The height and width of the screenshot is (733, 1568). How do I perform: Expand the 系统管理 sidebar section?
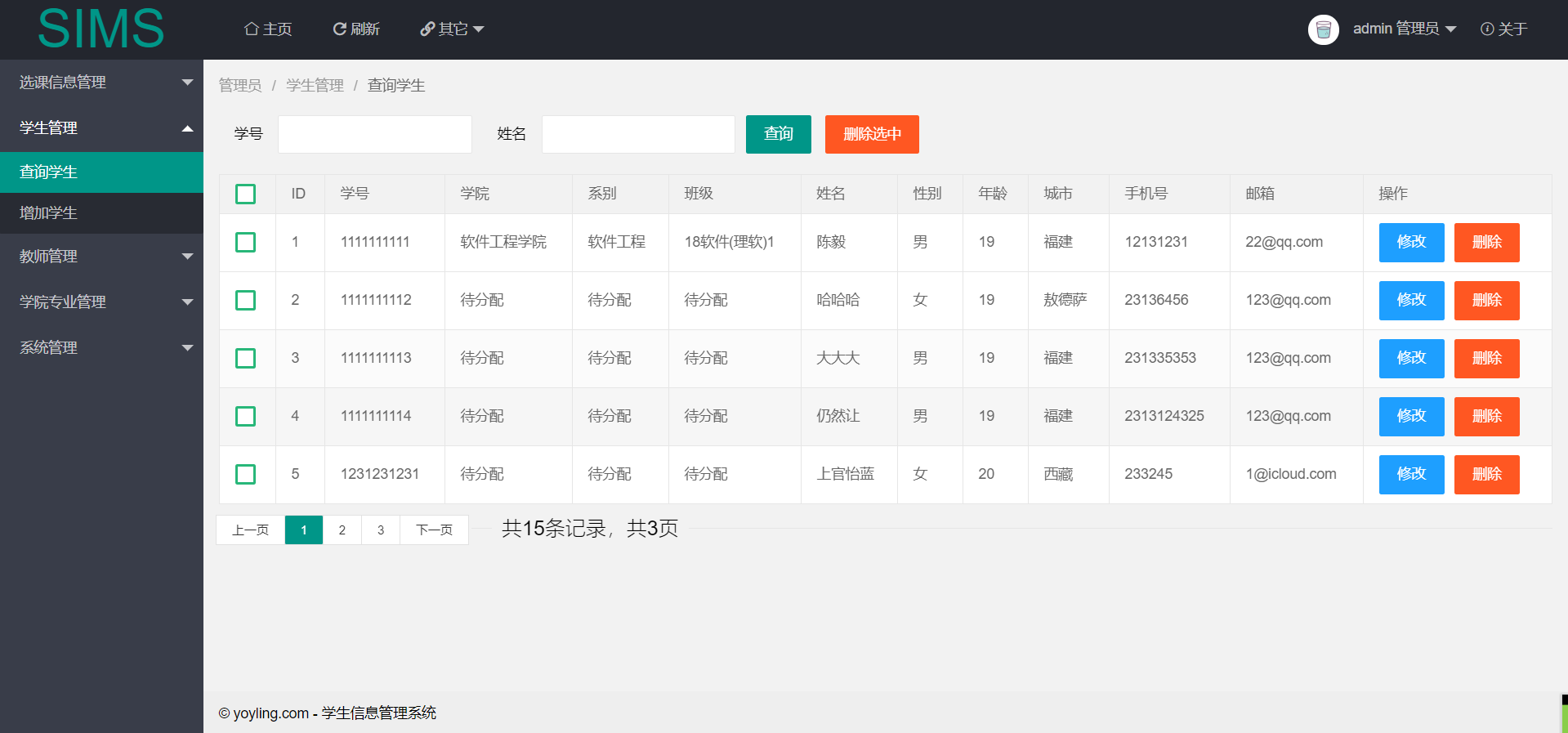tap(101, 347)
